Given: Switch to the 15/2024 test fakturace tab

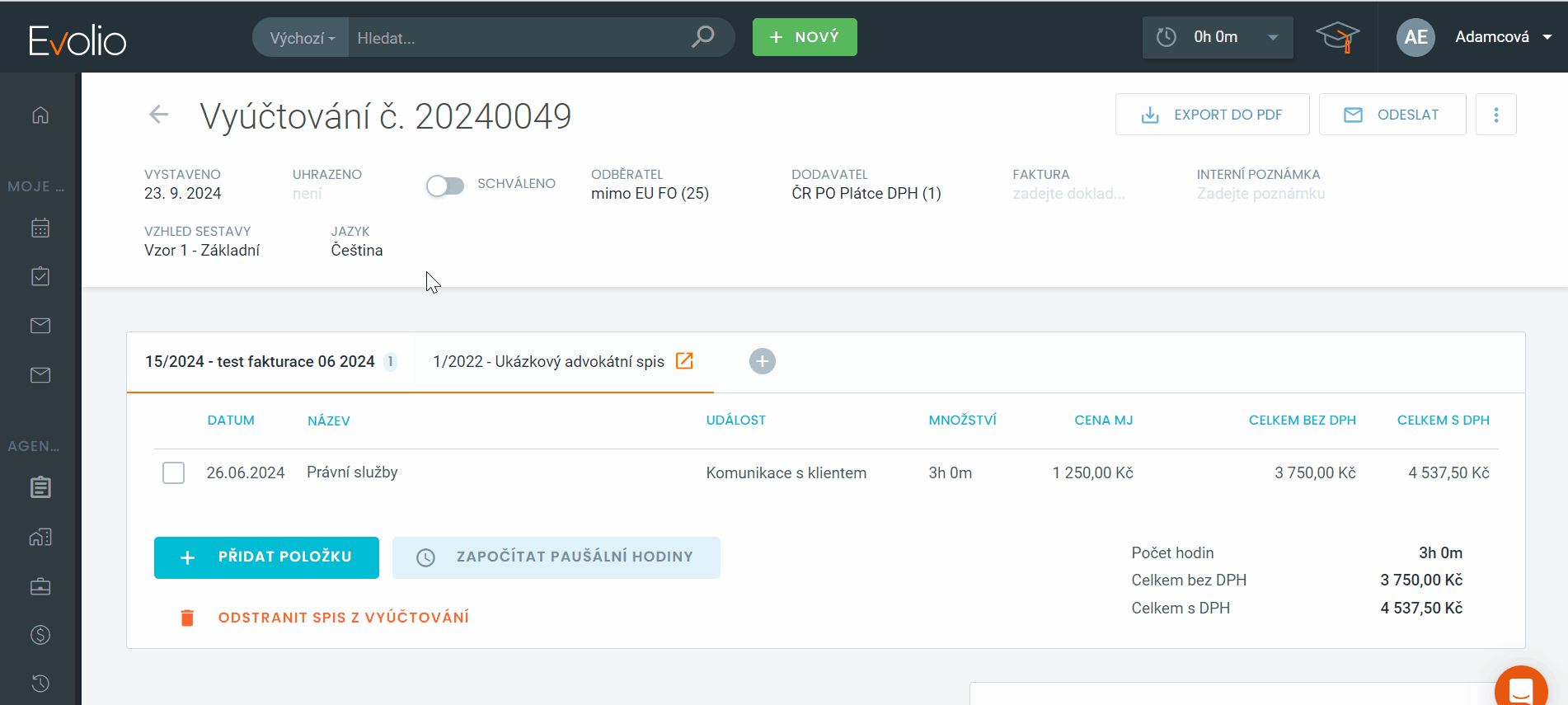Looking at the screenshot, I should coord(260,362).
